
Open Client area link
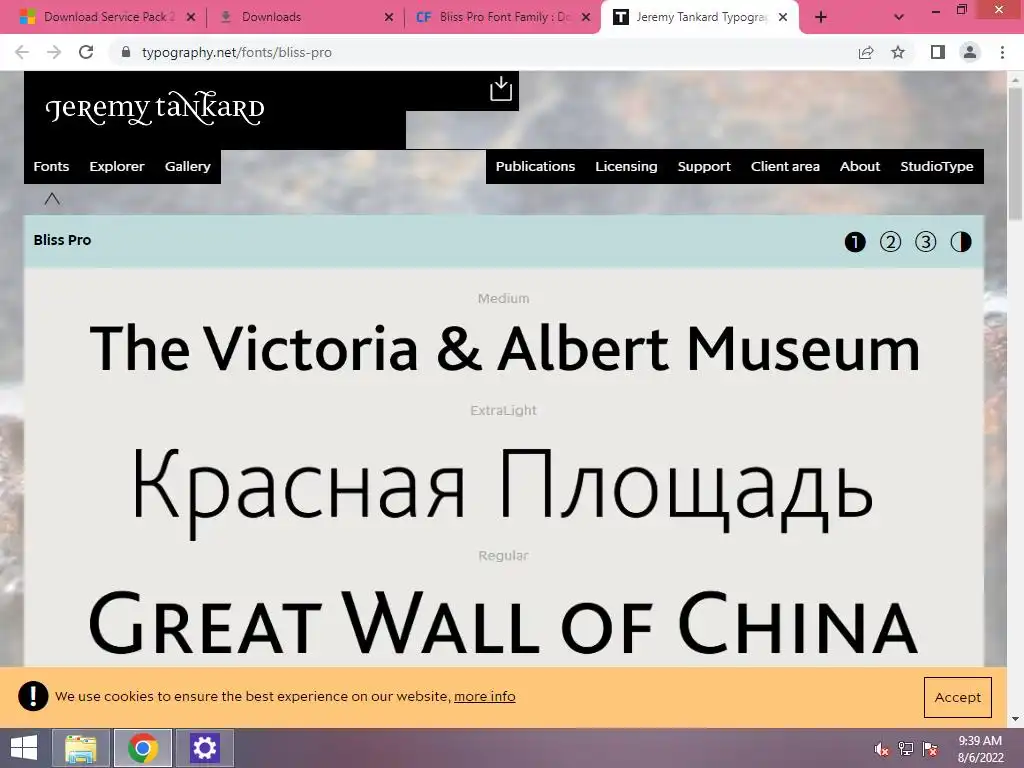[x=785, y=167]
